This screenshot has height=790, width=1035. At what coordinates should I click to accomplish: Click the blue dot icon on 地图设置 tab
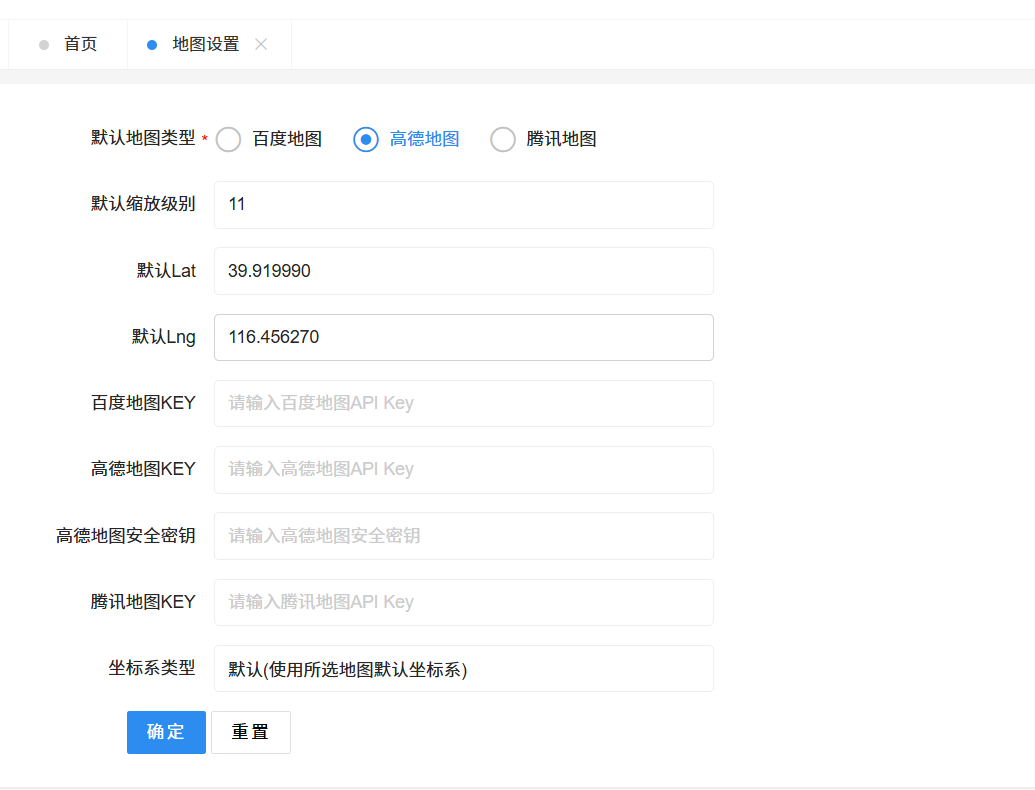coord(152,45)
